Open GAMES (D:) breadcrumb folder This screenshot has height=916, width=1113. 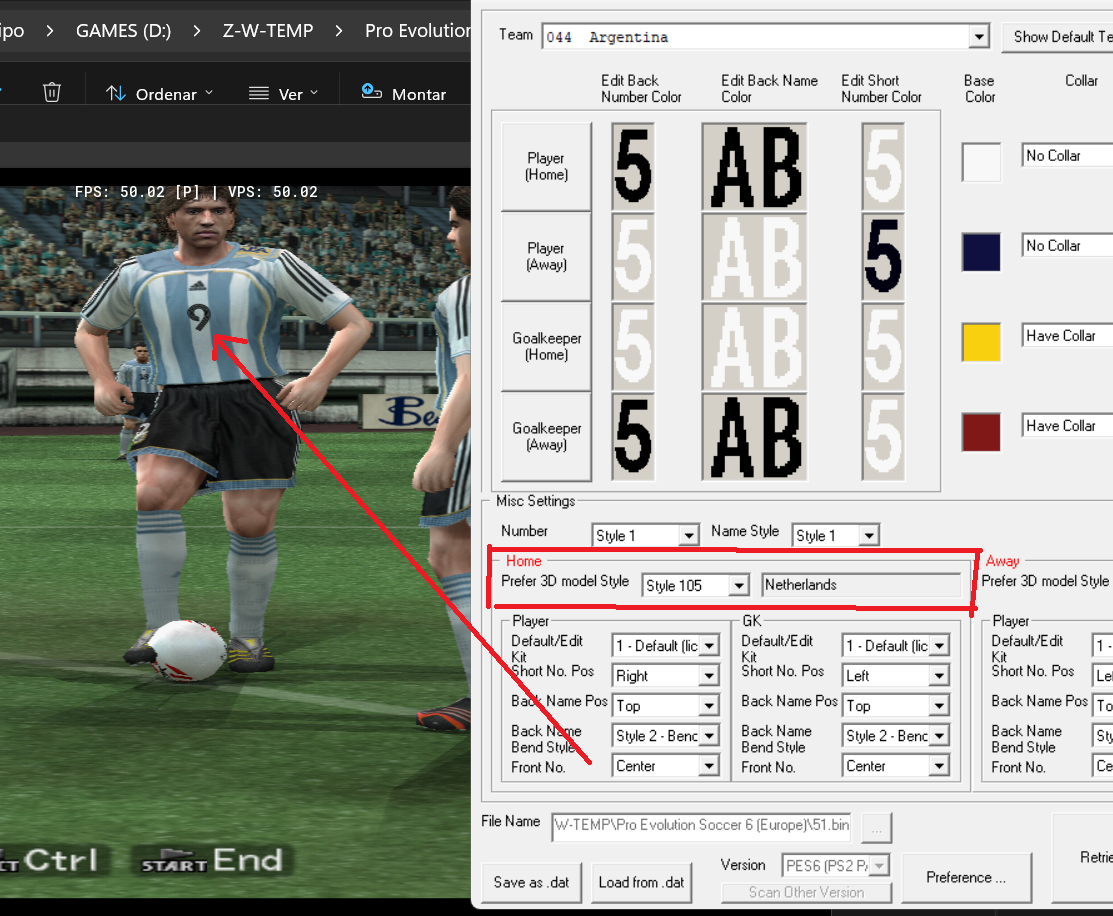coord(124,31)
